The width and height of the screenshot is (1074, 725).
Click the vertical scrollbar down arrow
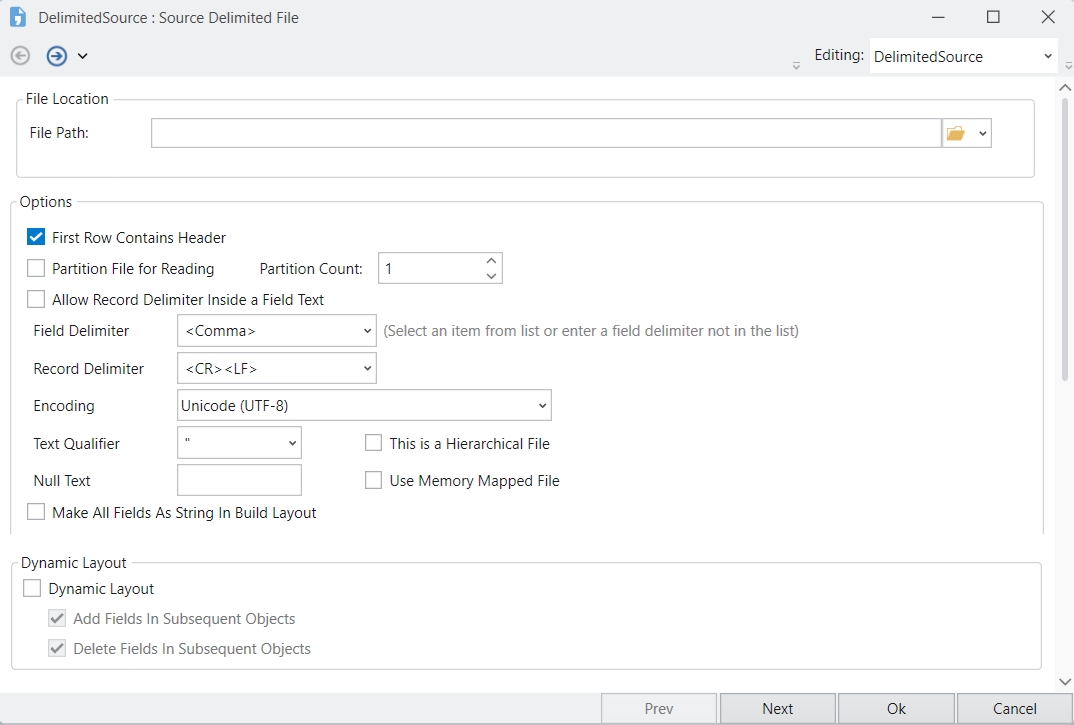[1065, 681]
